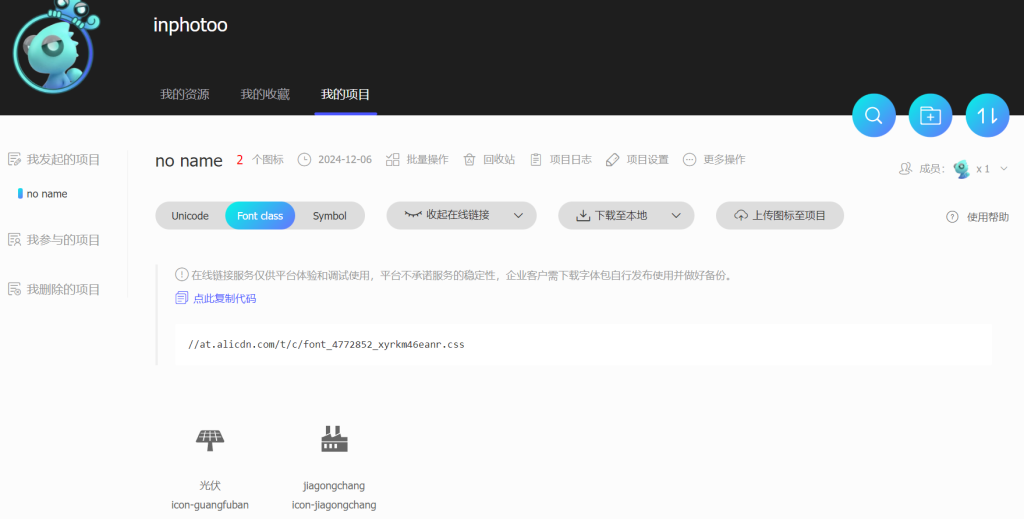Image resolution: width=1024 pixels, height=519 pixels.
Task: Click the 项目日志 clipboard icon
Action: pyautogui.click(x=536, y=159)
